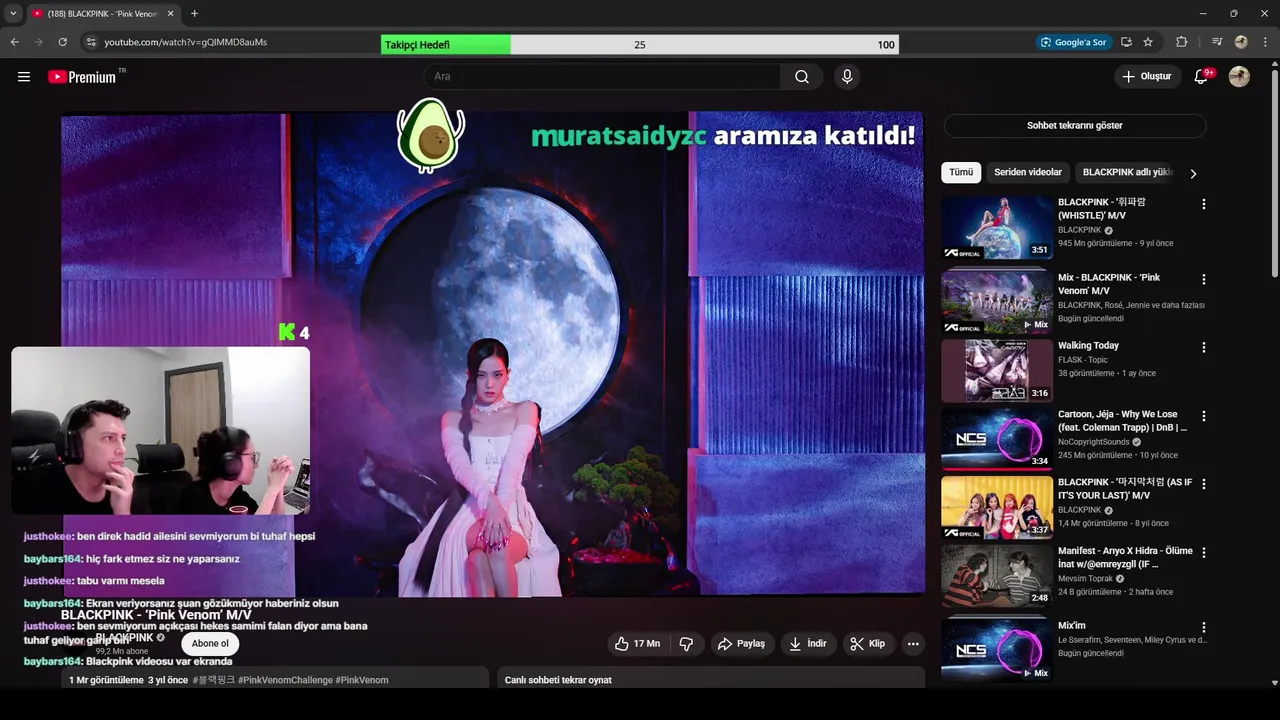Open more actions ellipsis under video
Screen dimensions: 1280x720
pos(913,644)
